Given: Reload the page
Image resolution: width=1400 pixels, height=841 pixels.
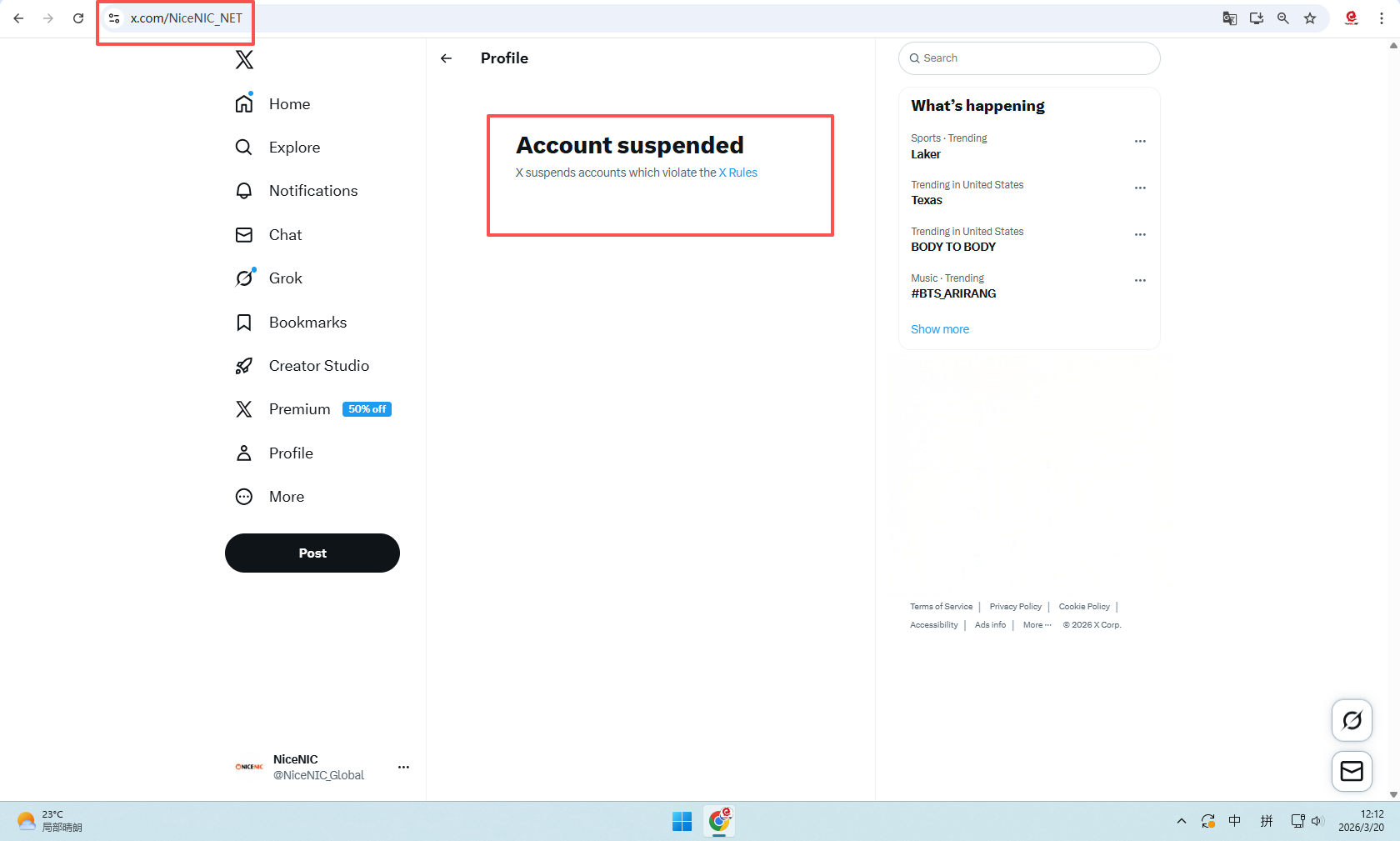Looking at the screenshot, I should tap(78, 18).
